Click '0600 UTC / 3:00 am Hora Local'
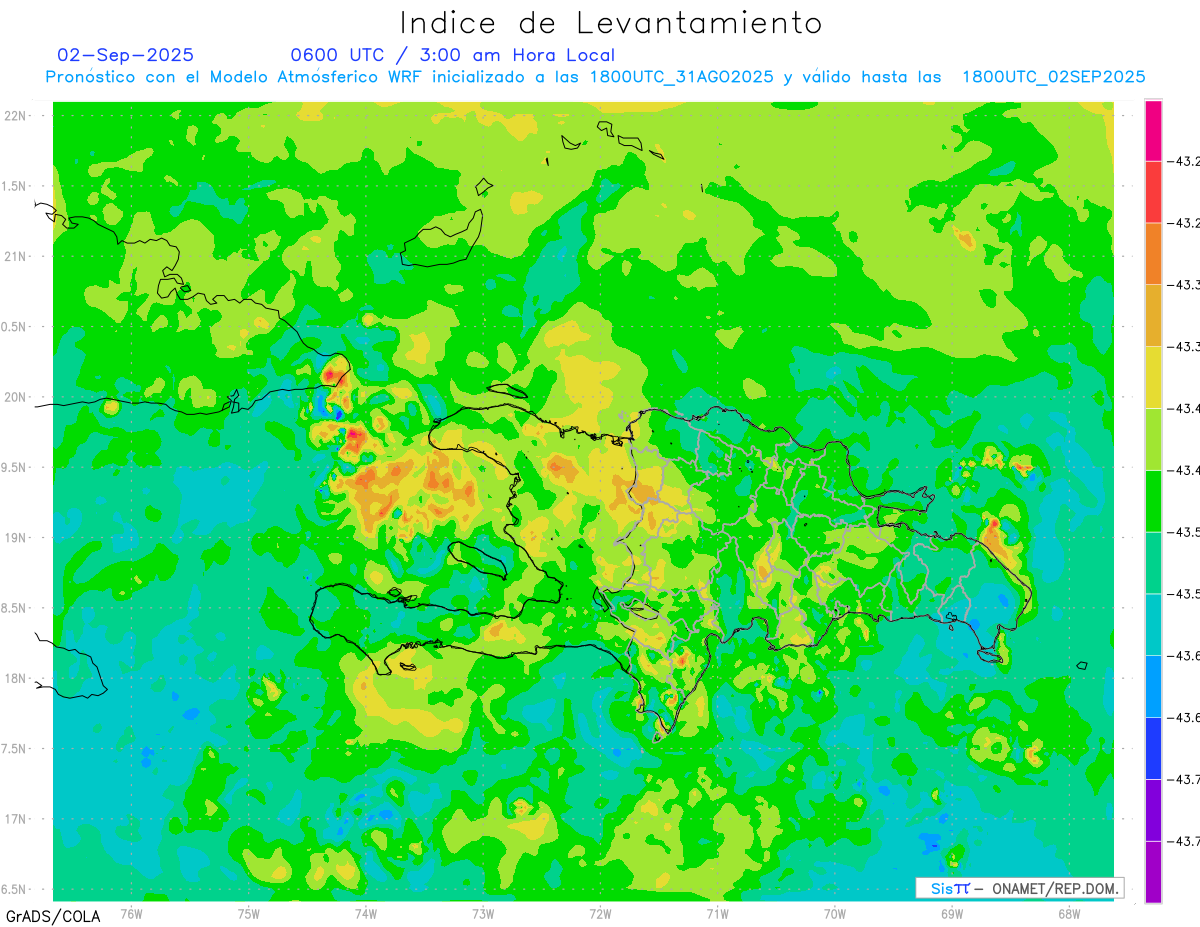The image size is (1200, 927). point(453,55)
